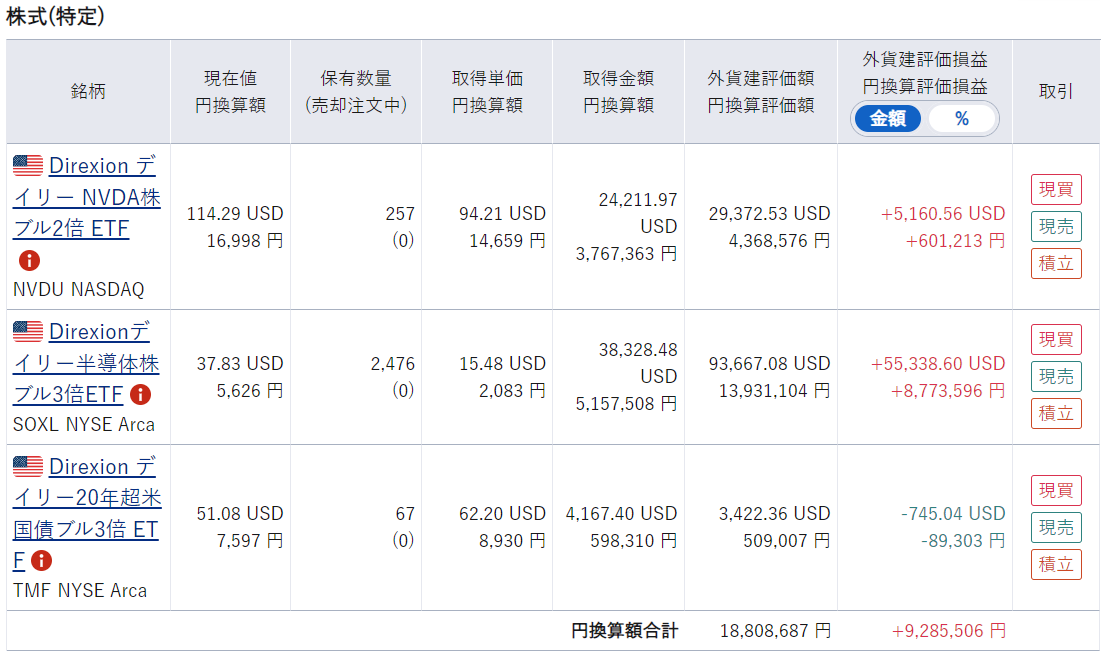Screen dimensions: 1106x660
Task: Click 現買 button for NVDU
Action: coord(1056,190)
